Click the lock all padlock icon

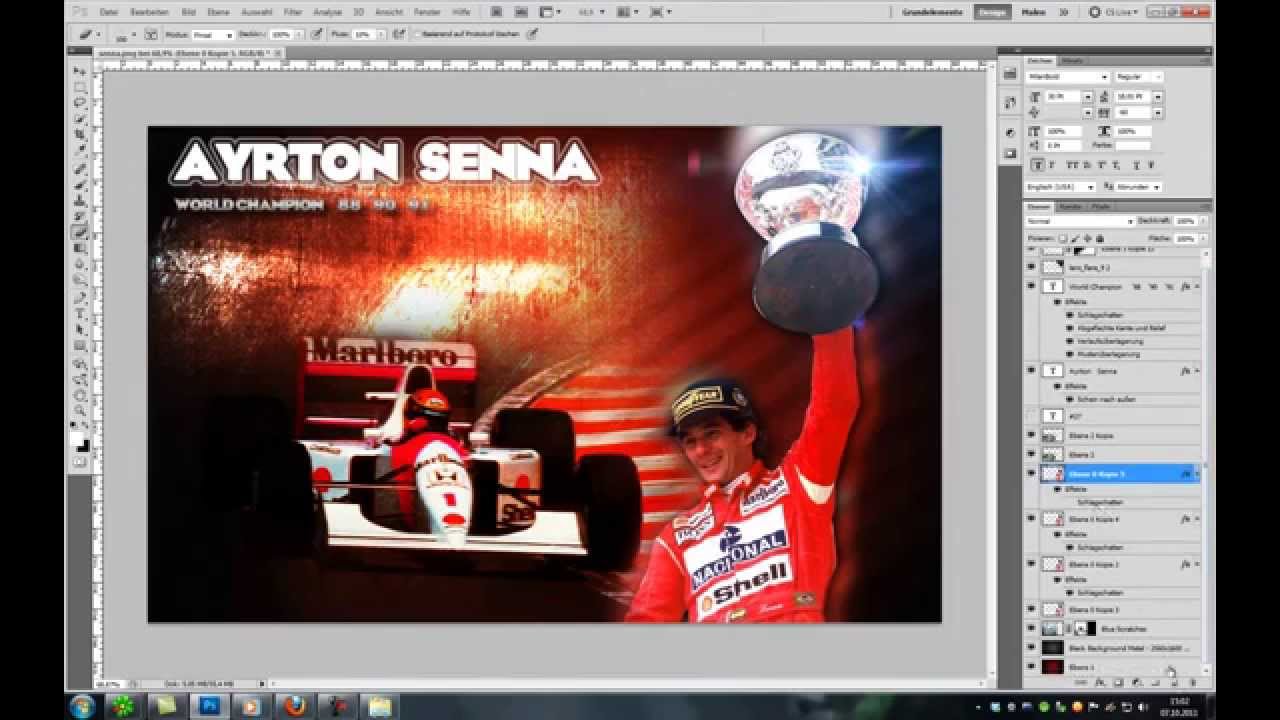pos(1100,238)
